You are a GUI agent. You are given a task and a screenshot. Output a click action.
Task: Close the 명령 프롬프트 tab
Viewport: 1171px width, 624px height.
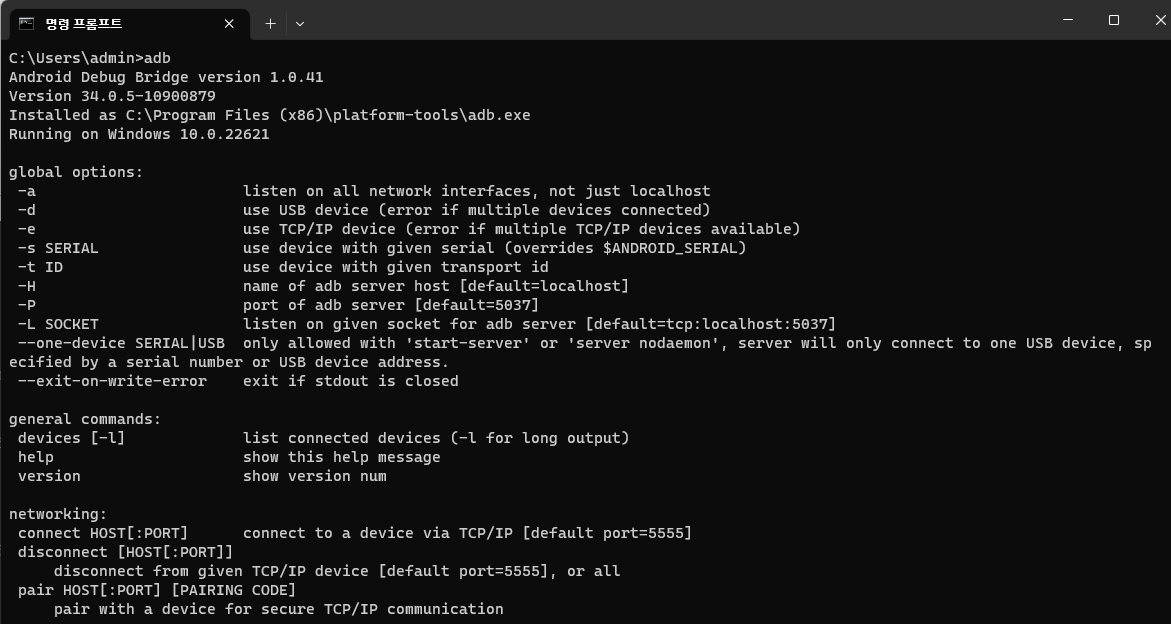[231, 23]
